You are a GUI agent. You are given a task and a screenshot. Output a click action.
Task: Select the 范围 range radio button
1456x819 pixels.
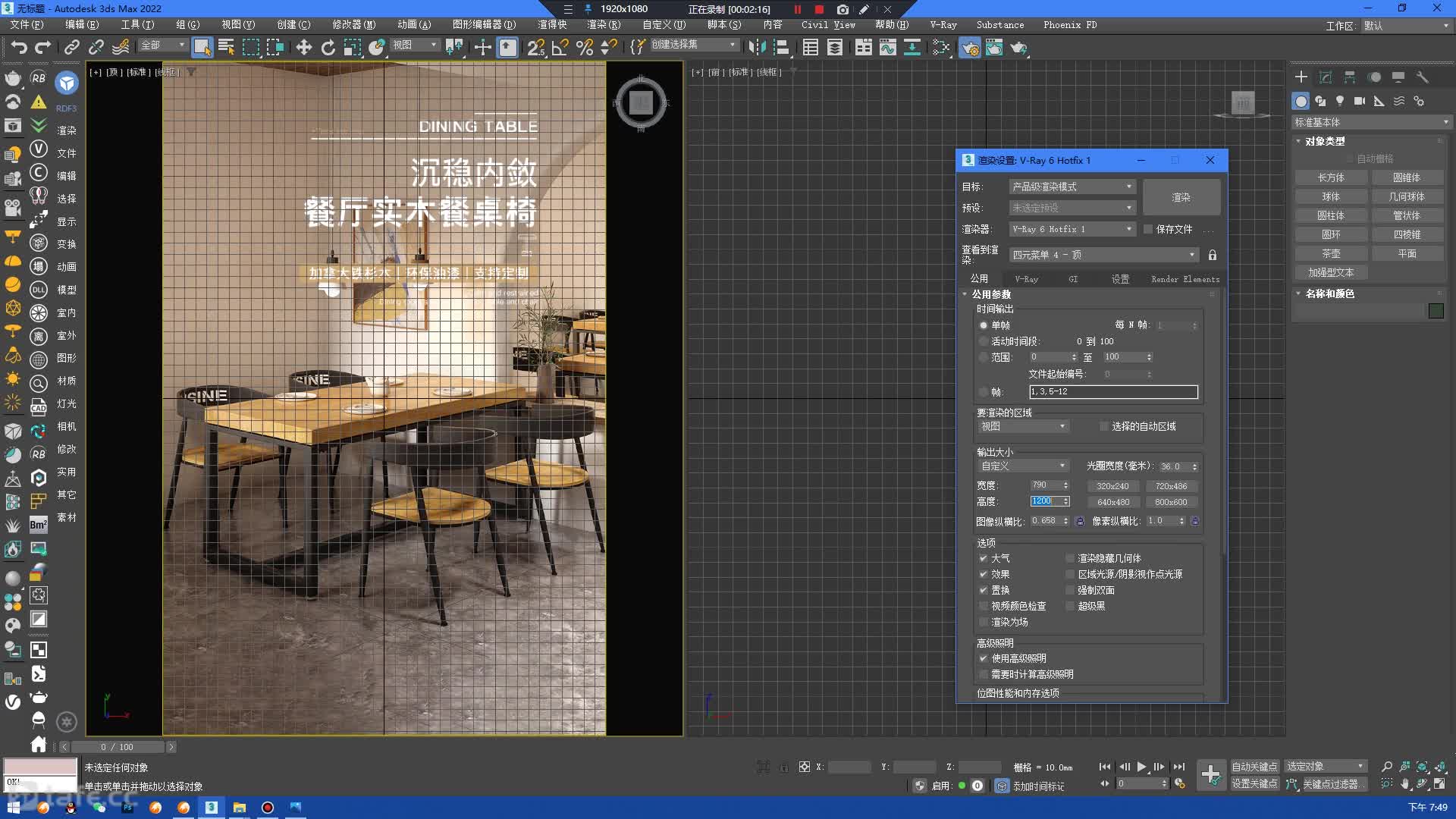[984, 357]
